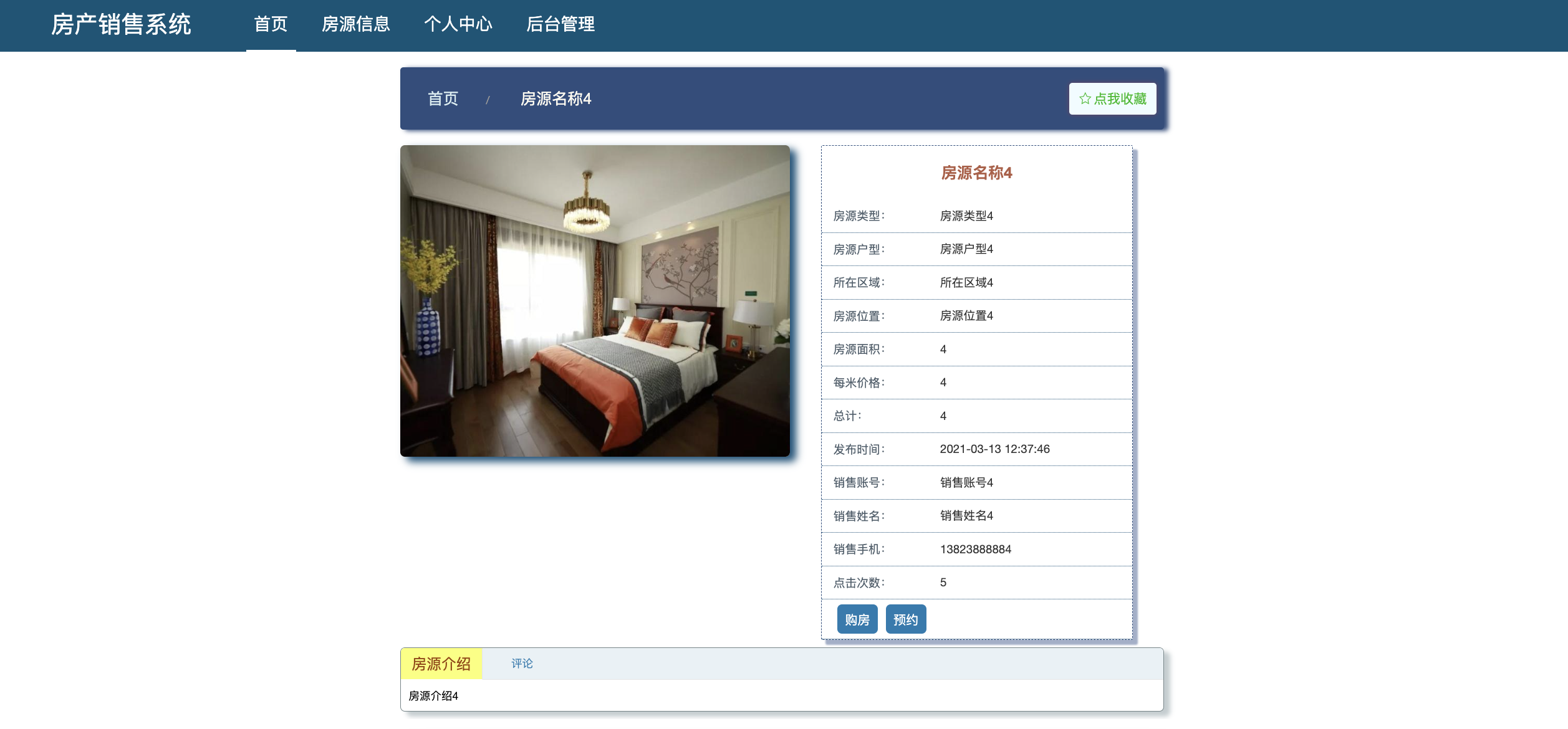The height and width of the screenshot is (729, 1568).
Task: Click the 房源名称4 breadcrumb item
Action: click(x=556, y=98)
